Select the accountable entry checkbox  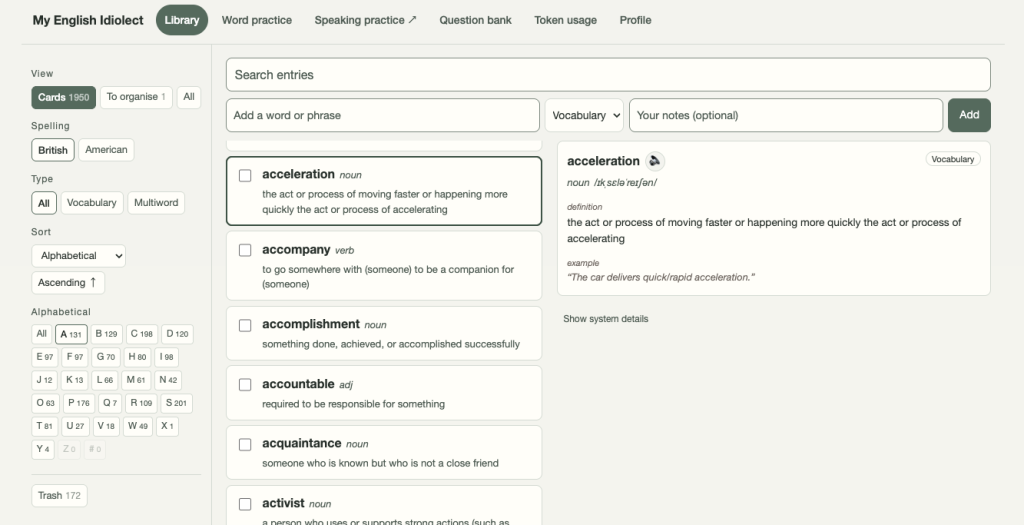245,385
